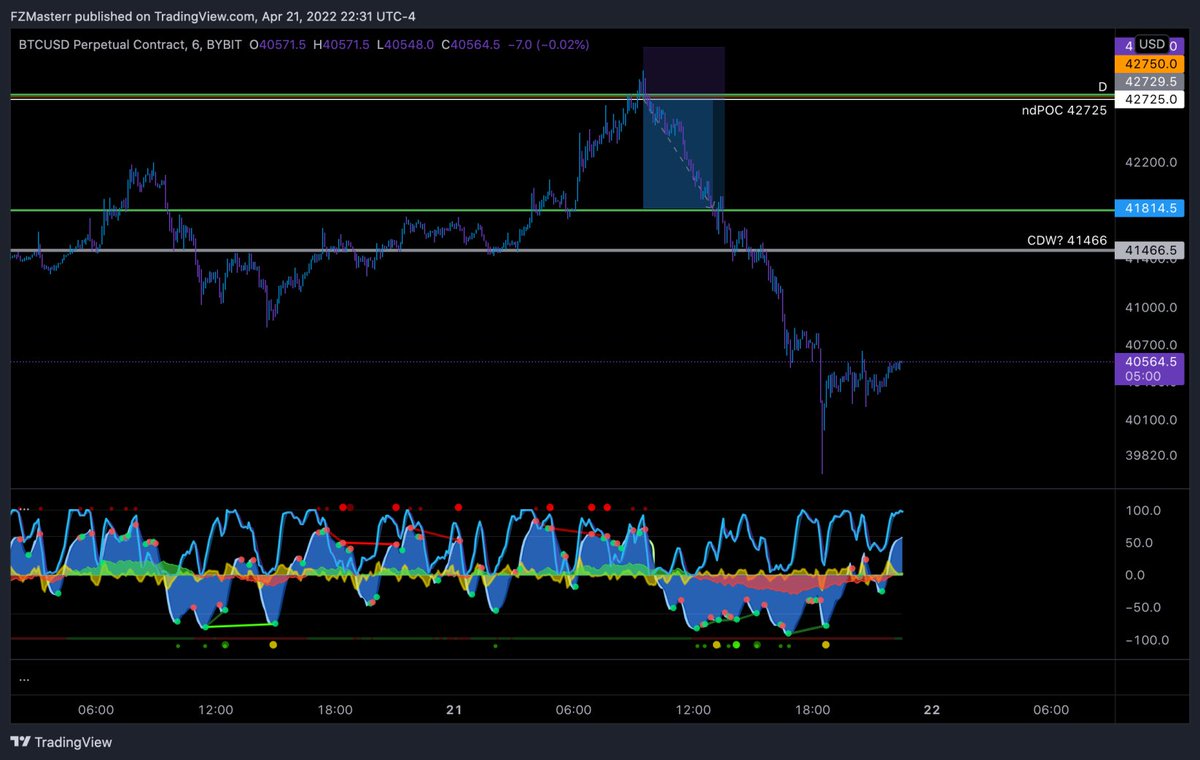Click the 'ndPOC 42725' line label
The width and height of the screenshot is (1200, 760).
(x=1066, y=110)
